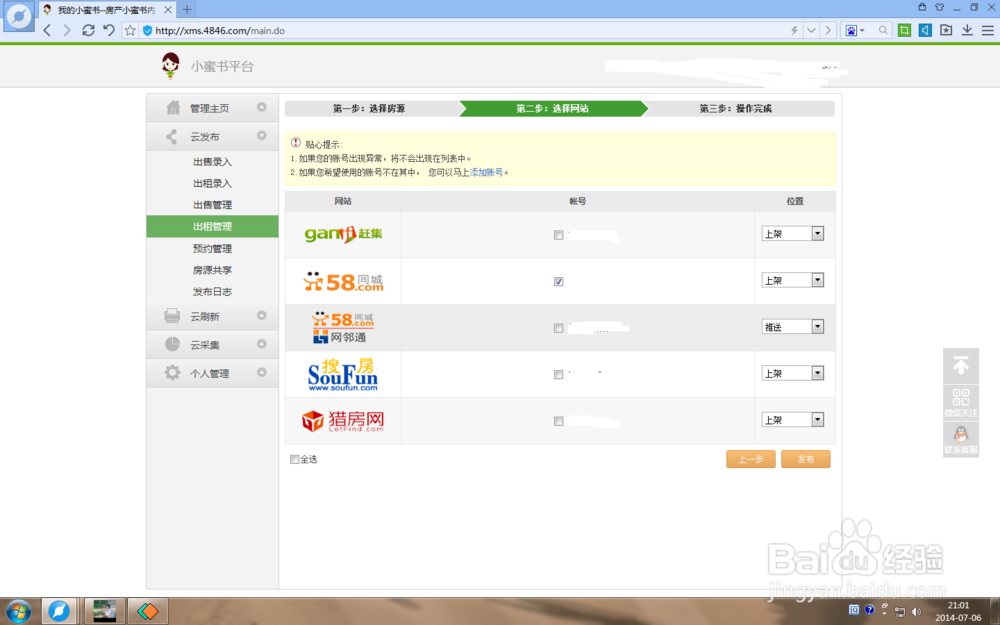Click the SouFun 搜房 logo

pyautogui.click(x=343, y=374)
